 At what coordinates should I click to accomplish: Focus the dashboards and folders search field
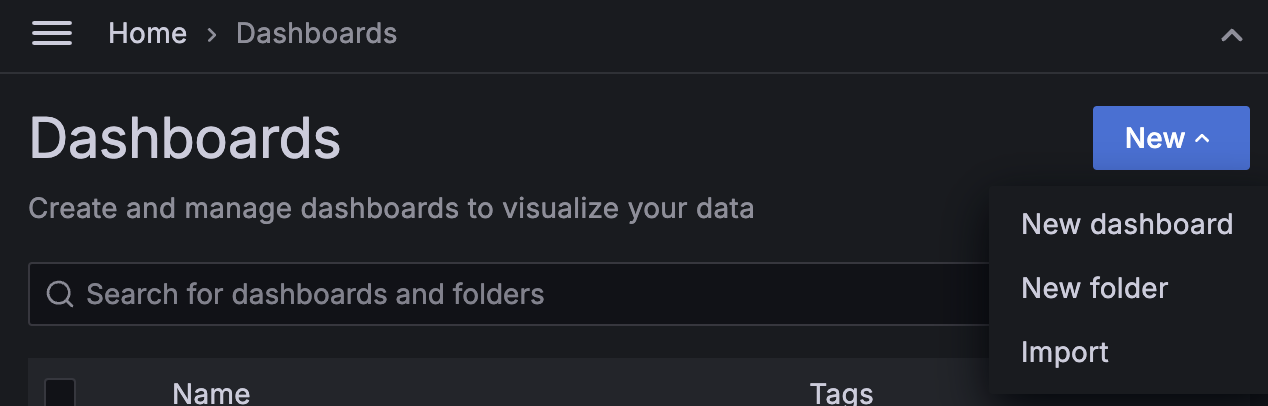(500, 294)
